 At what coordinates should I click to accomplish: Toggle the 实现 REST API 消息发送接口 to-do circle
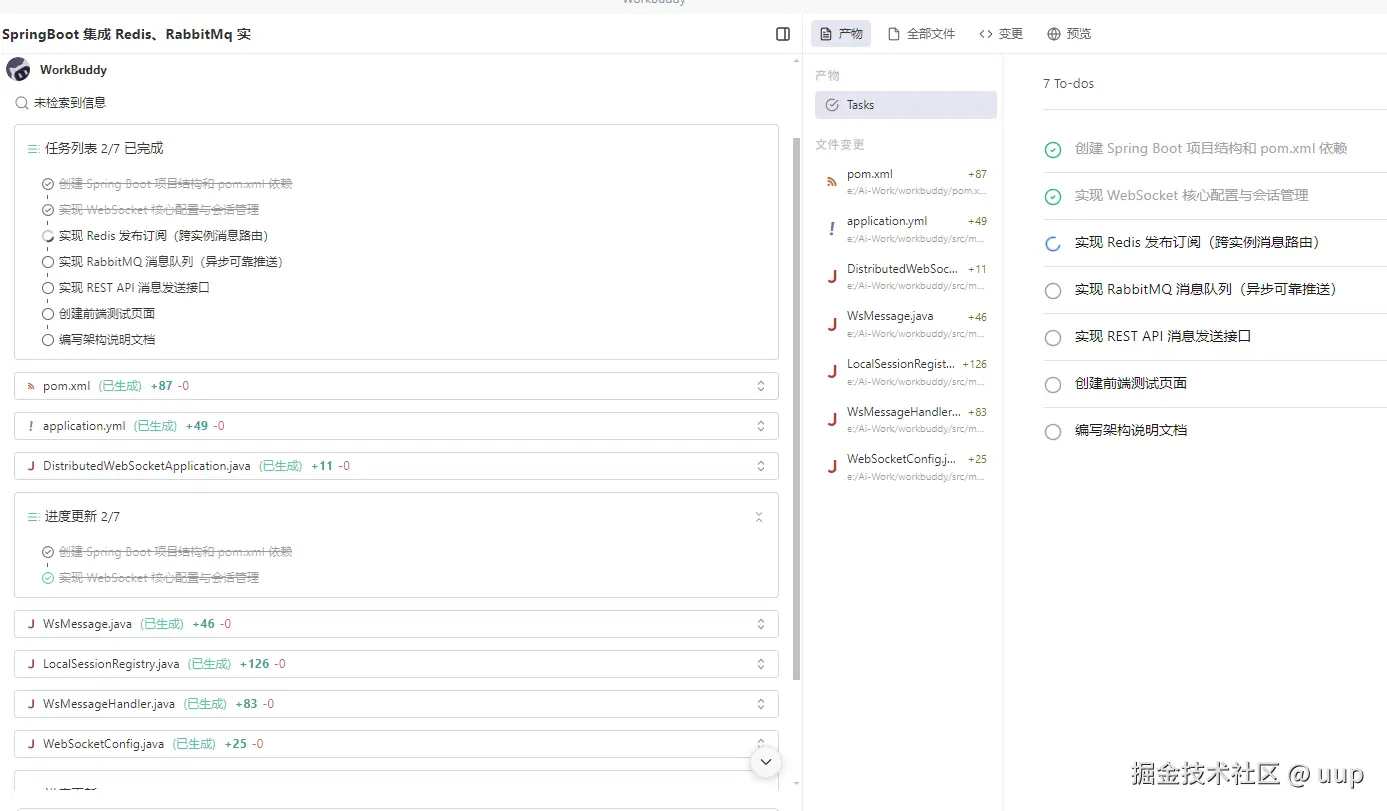(1052, 338)
